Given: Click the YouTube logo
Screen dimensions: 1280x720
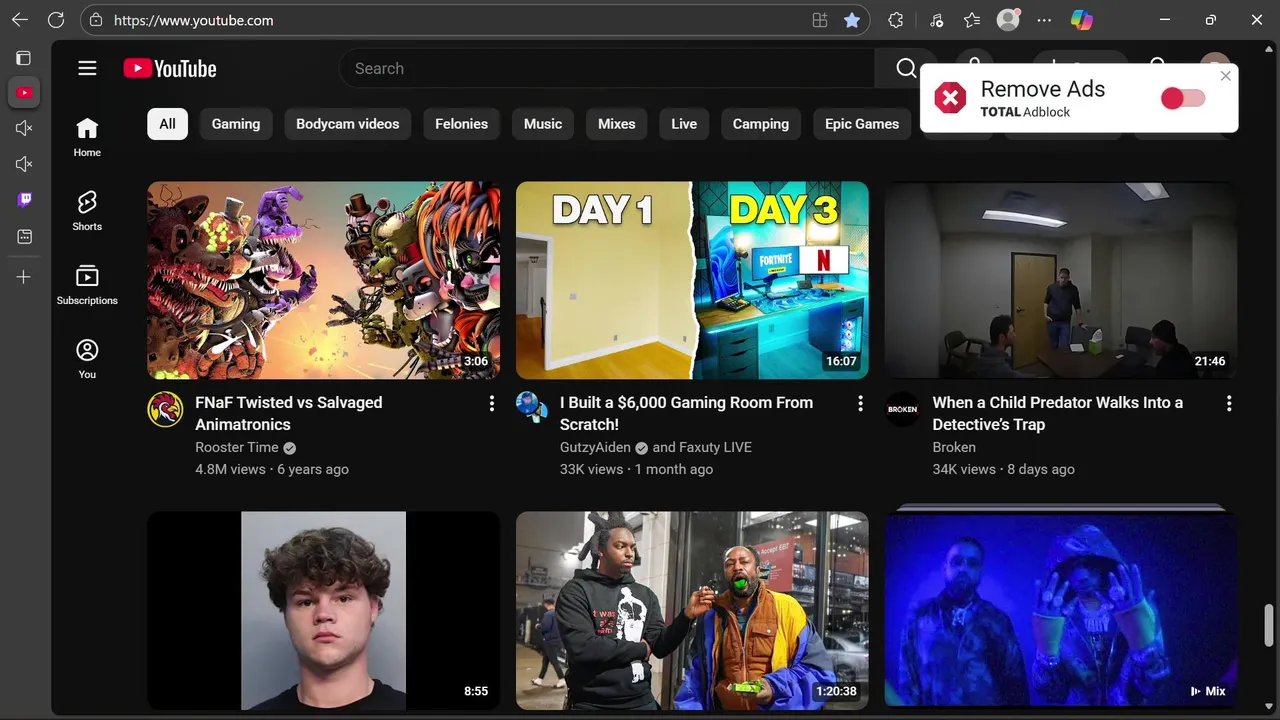Looking at the screenshot, I should pos(170,68).
